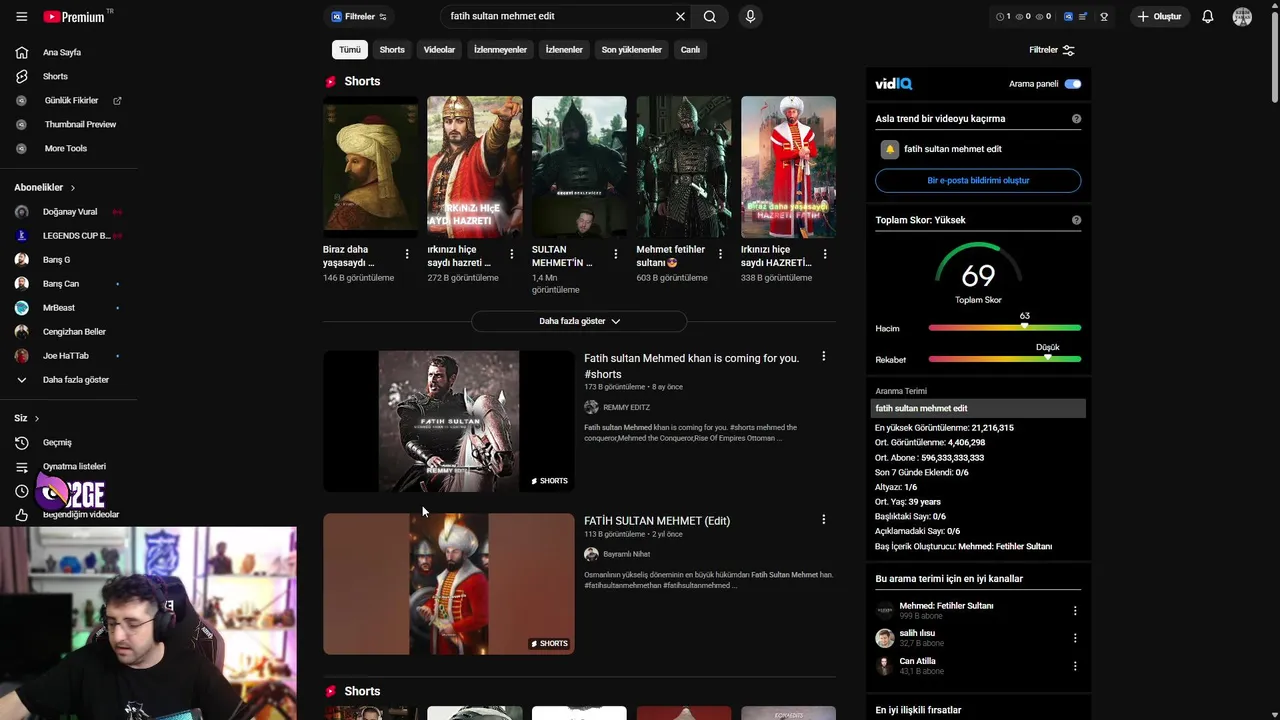Select the Shorts filter chip
The width and height of the screenshot is (1280, 720).
[x=392, y=49]
